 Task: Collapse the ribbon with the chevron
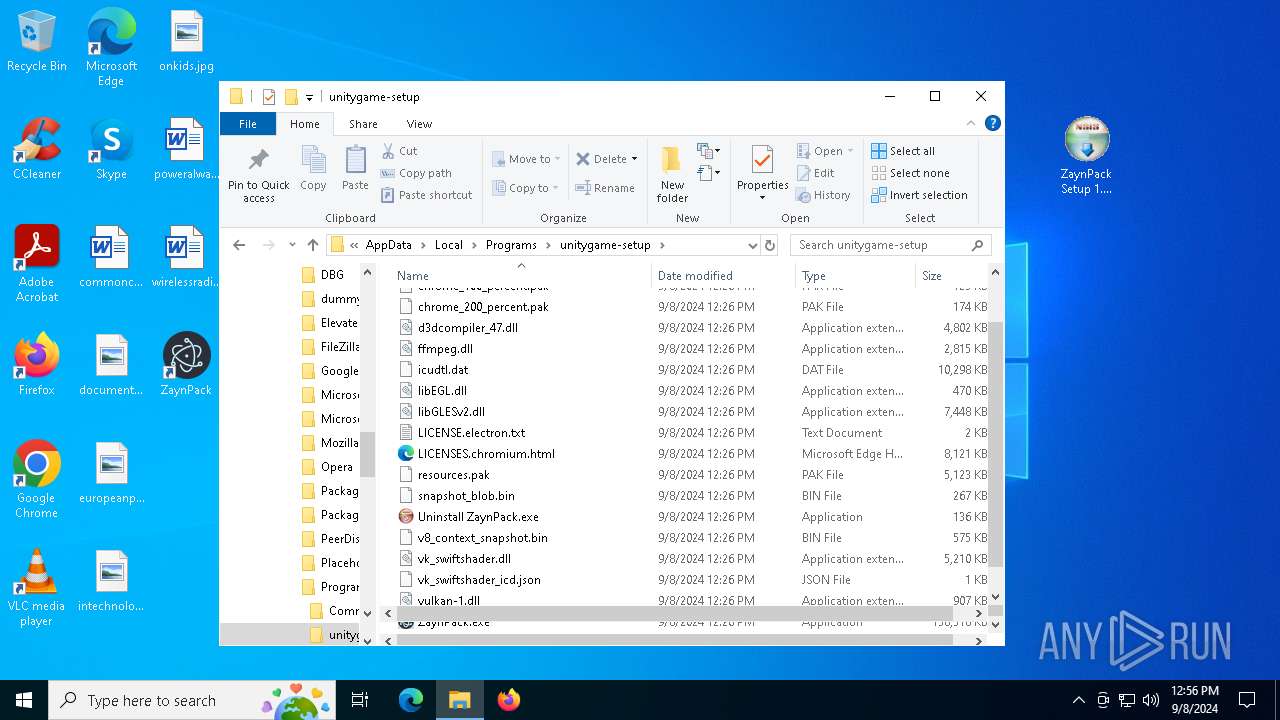pos(970,123)
